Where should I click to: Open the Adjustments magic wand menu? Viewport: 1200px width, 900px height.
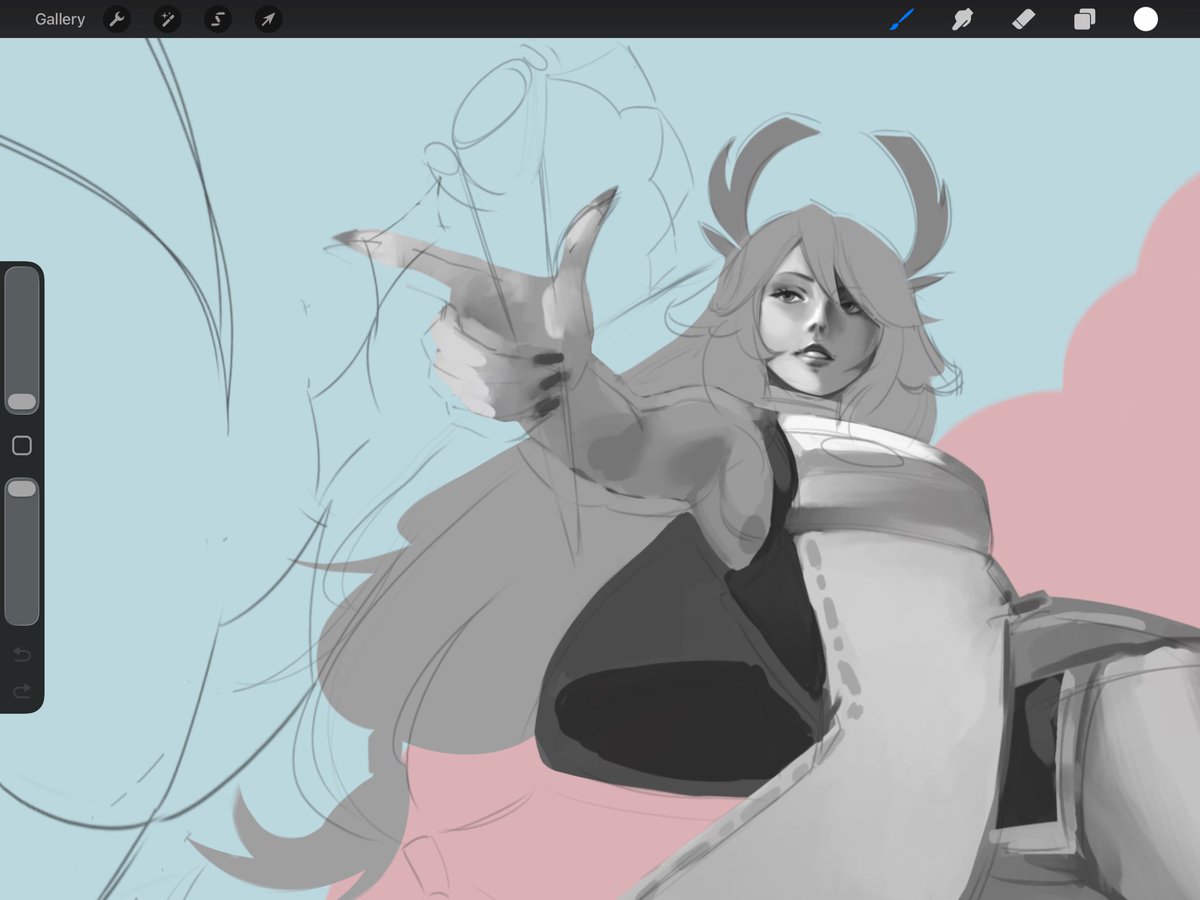167,19
